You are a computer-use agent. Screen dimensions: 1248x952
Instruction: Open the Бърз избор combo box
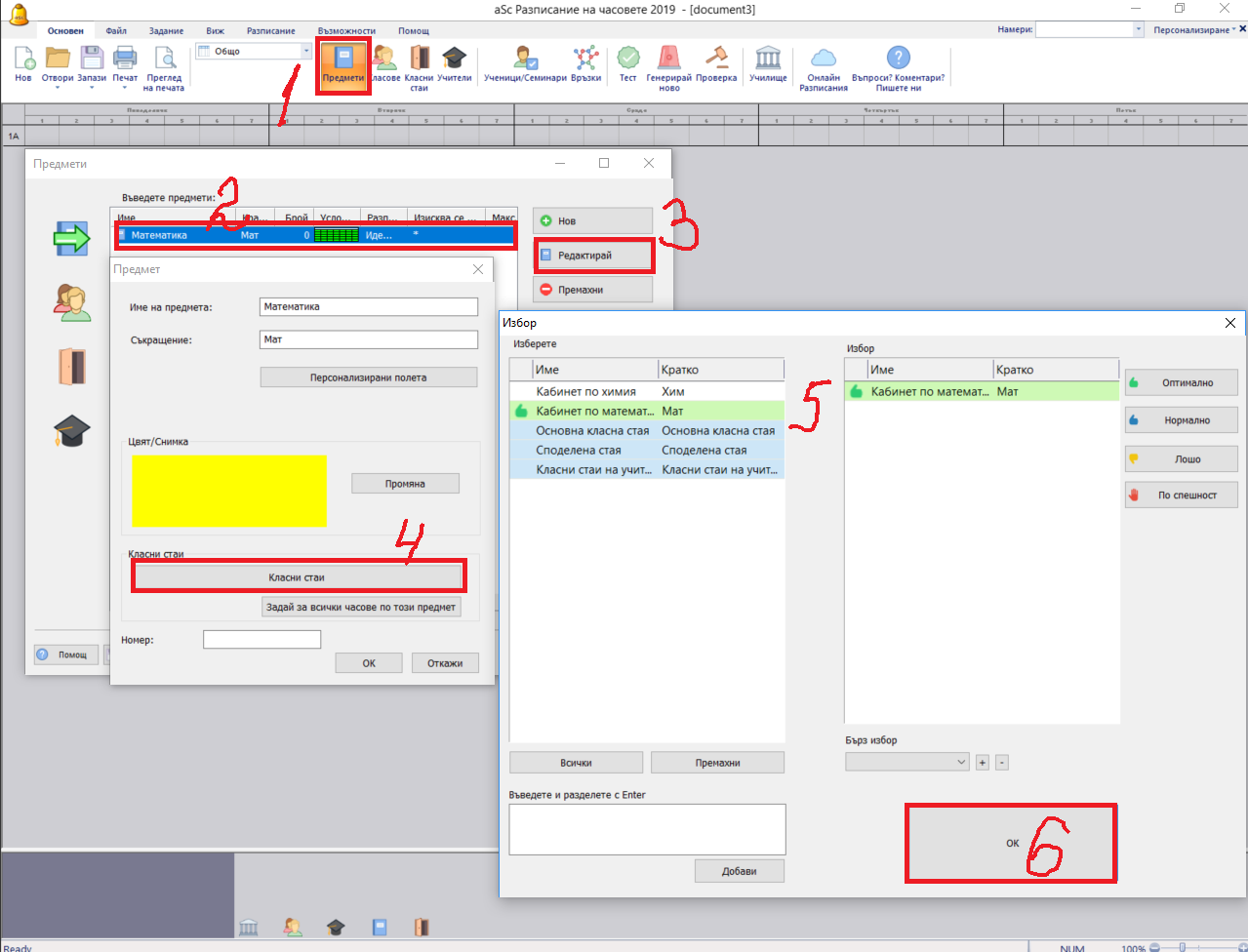click(906, 762)
